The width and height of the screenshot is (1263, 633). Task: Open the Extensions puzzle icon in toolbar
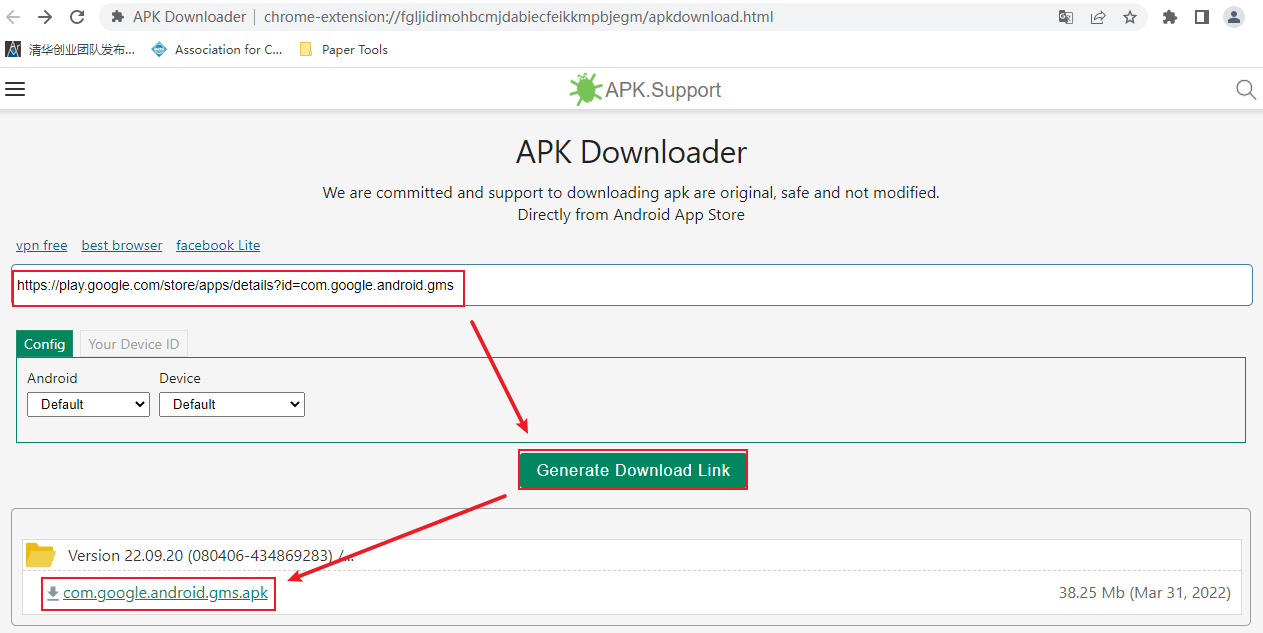[x=1170, y=17]
